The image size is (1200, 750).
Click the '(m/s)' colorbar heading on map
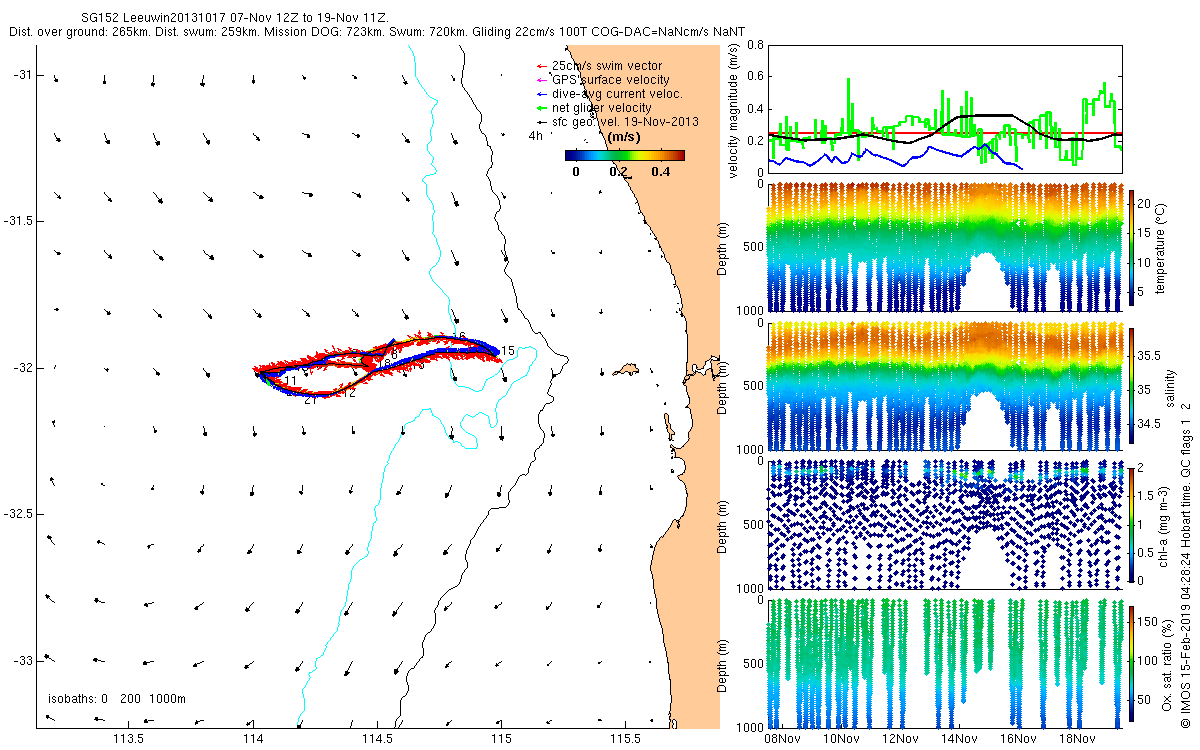tap(625, 137)
